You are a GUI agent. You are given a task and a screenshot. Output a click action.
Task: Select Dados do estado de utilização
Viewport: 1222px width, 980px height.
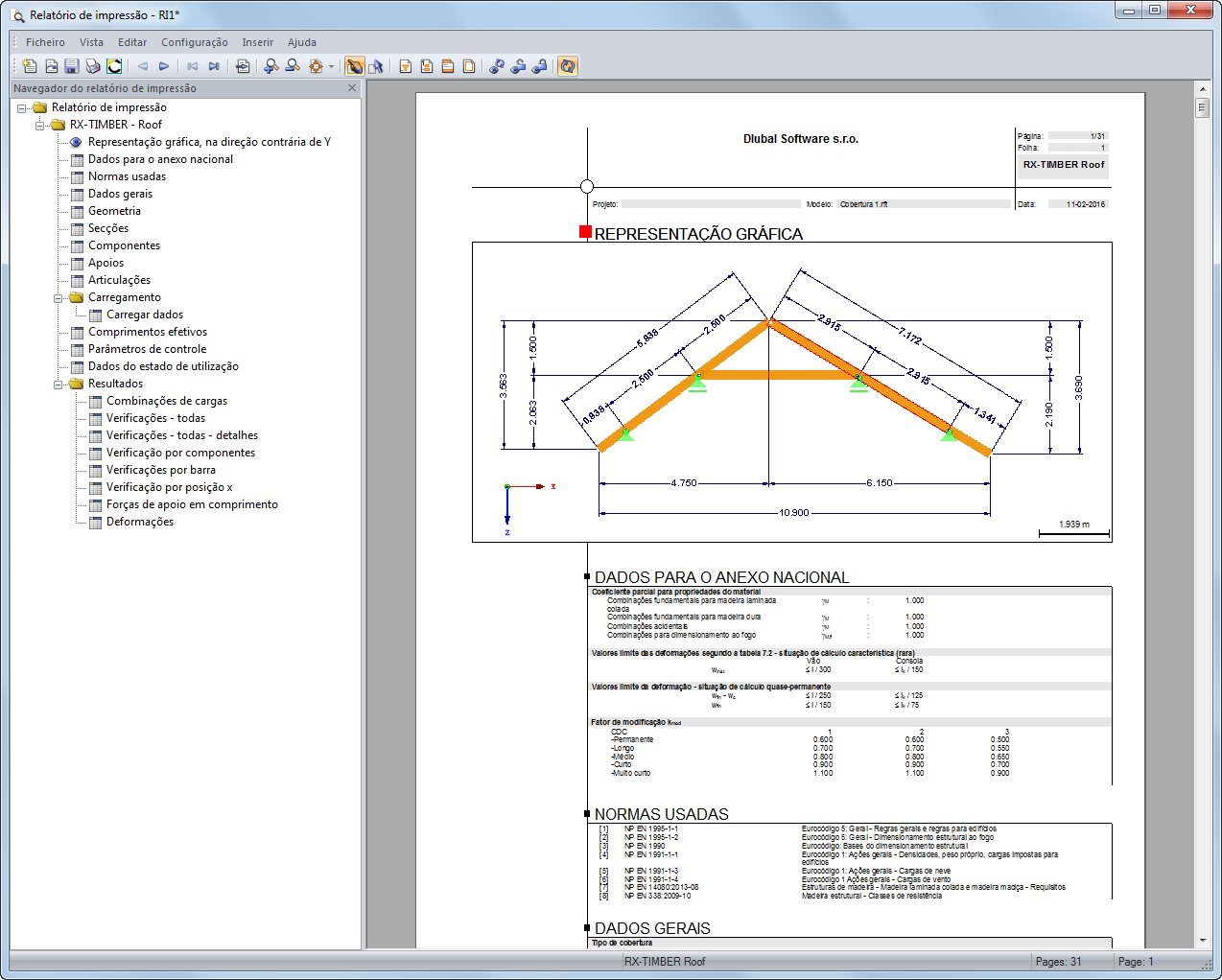point(163,366)
